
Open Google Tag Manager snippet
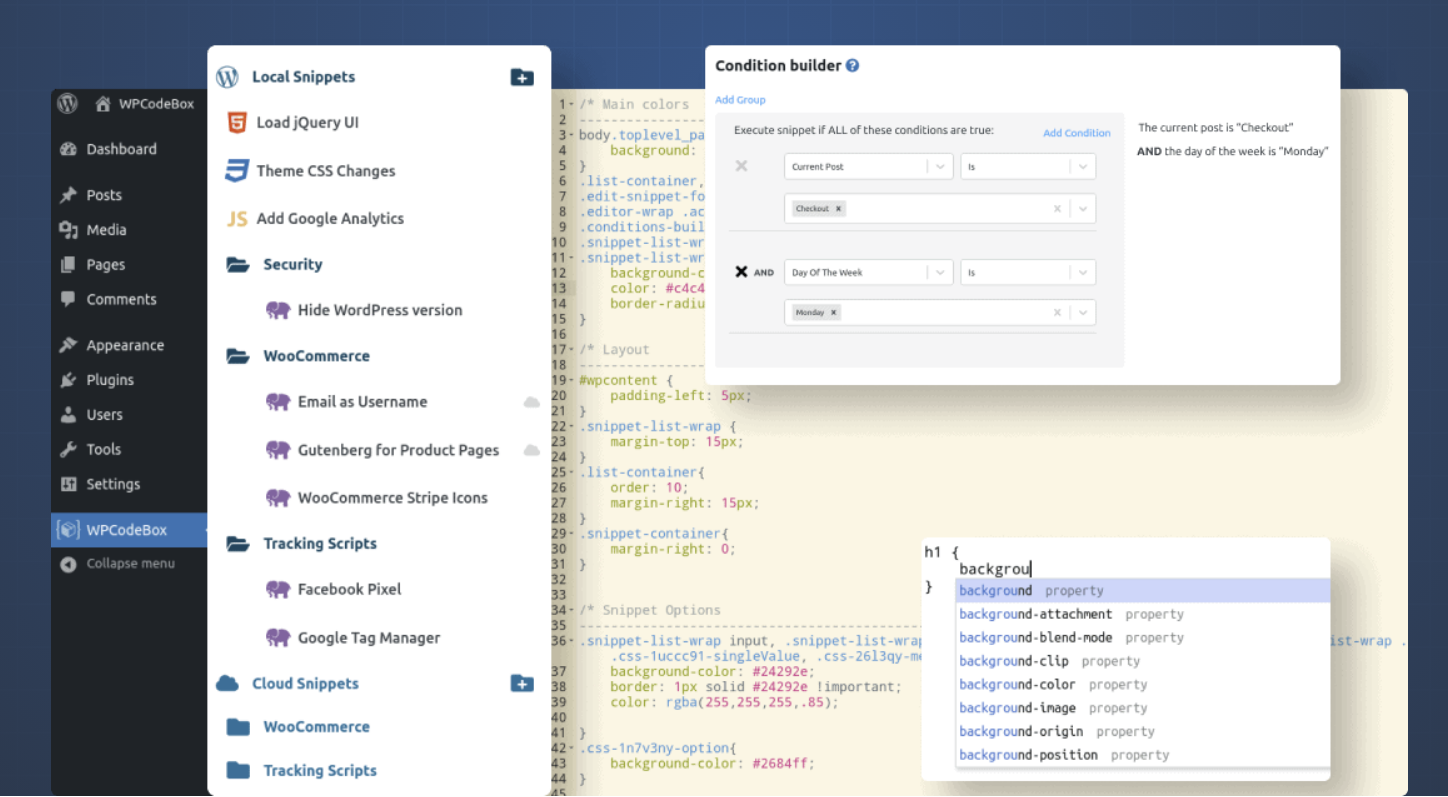(x=369, y=638)
